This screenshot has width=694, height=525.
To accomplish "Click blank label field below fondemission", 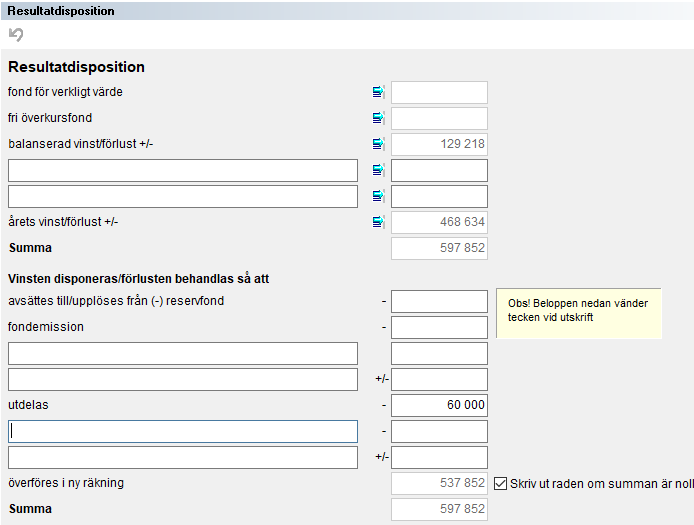I will (183, 353).
